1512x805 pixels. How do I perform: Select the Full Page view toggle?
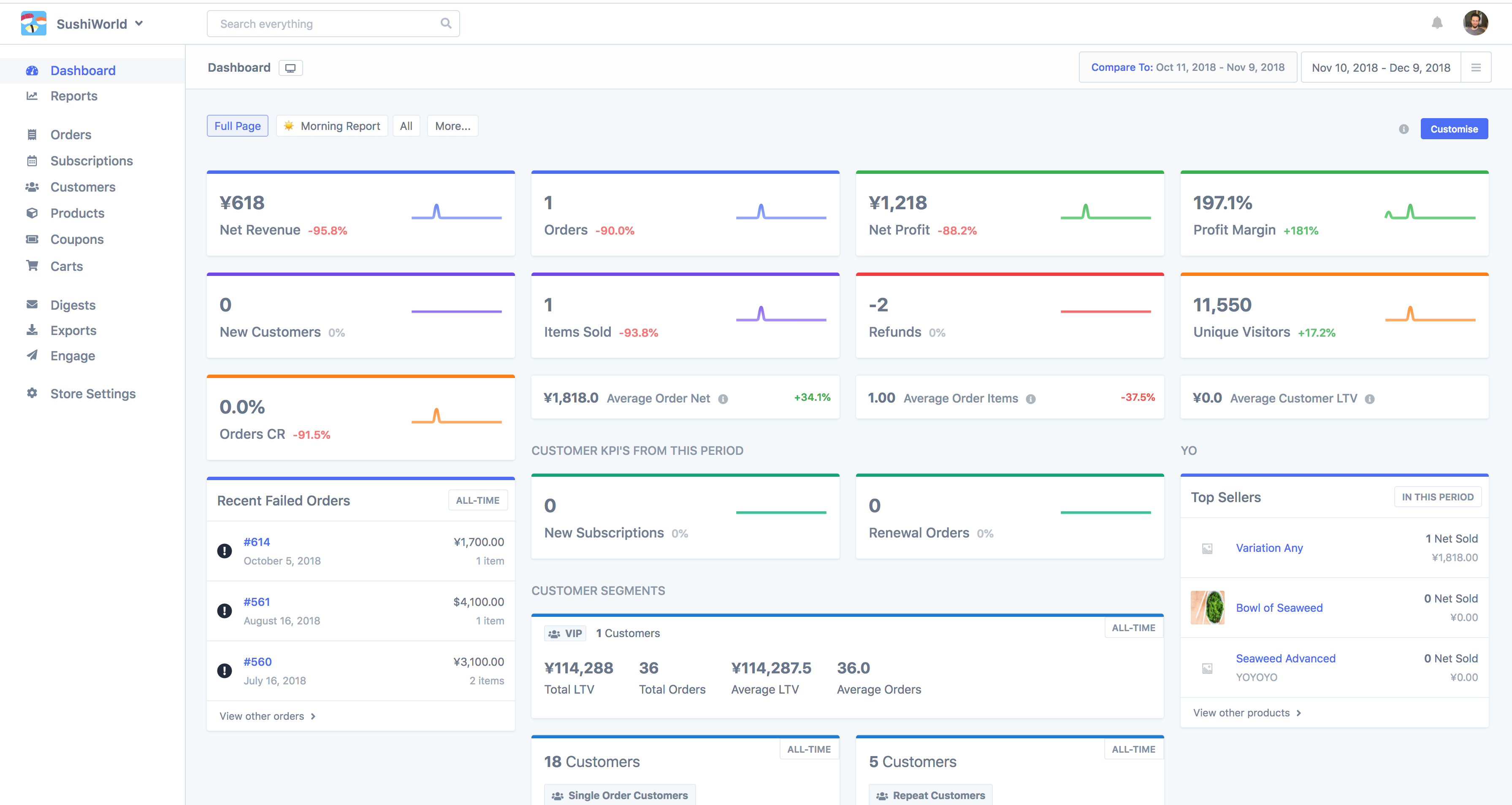(237, 126)
